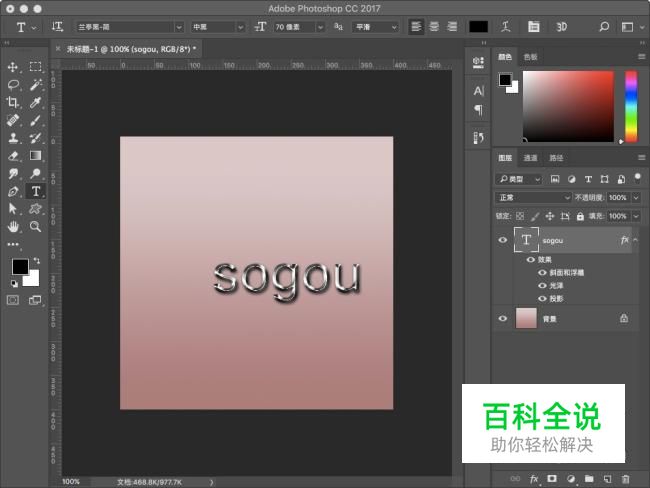Open the layer fill dropdown arrow

(636, 216)
